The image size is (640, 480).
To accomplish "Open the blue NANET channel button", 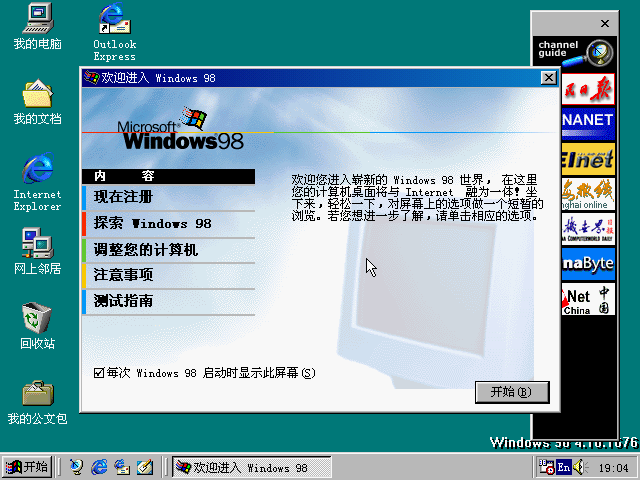I will [x=588, y=124].
